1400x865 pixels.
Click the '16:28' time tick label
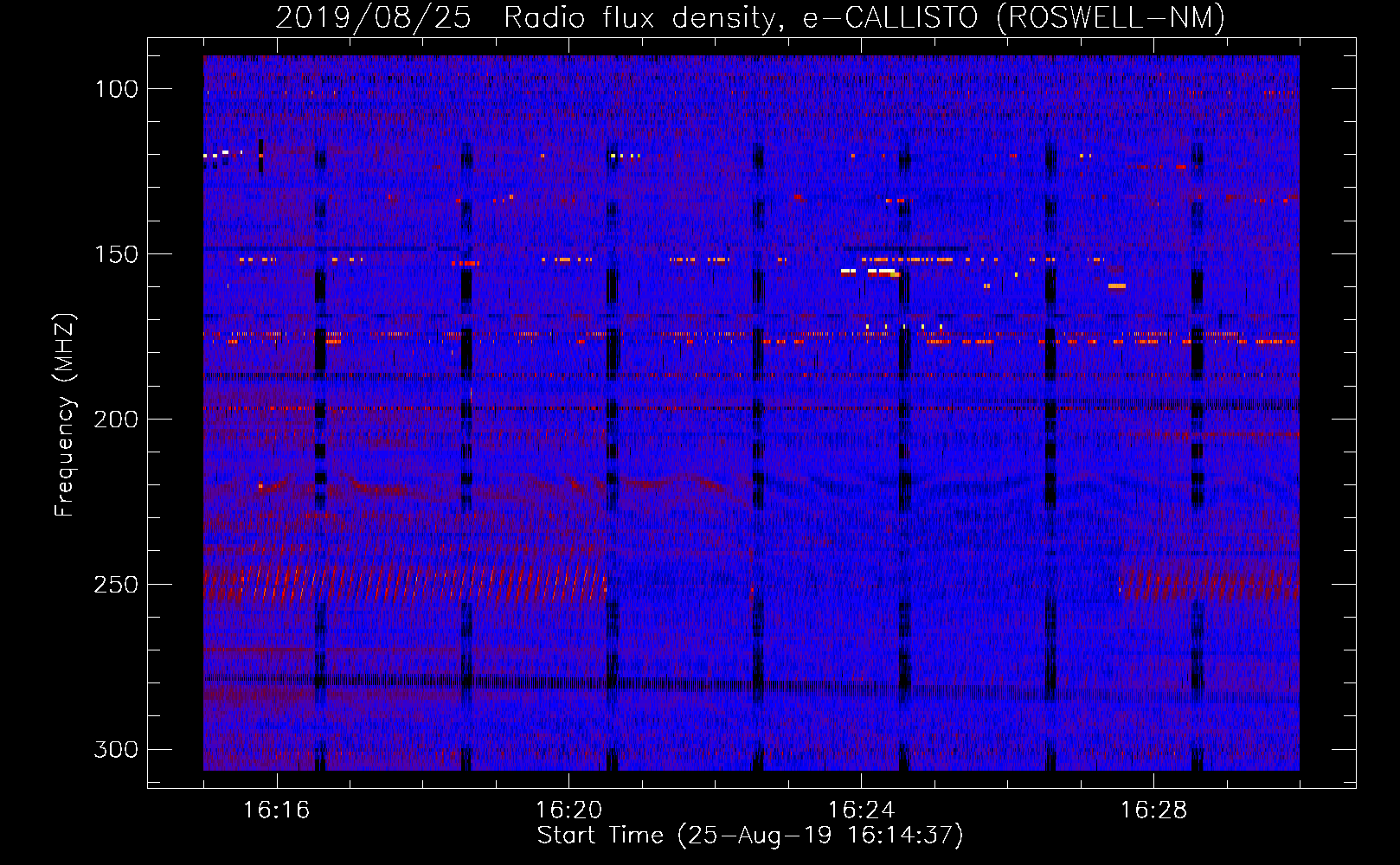tap(1154, 811)
